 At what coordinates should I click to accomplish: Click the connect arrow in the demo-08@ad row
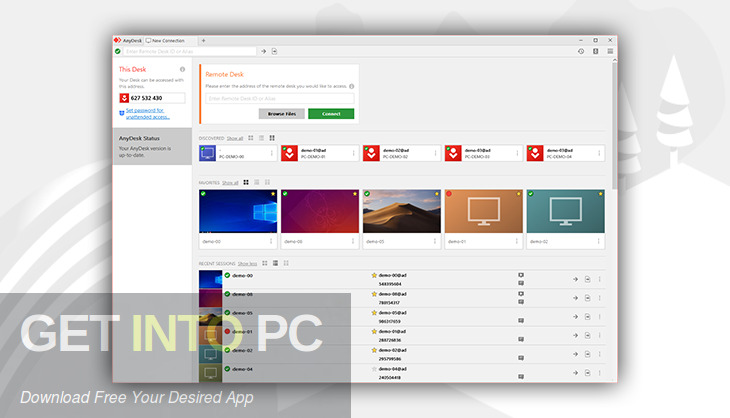point(575,298)
